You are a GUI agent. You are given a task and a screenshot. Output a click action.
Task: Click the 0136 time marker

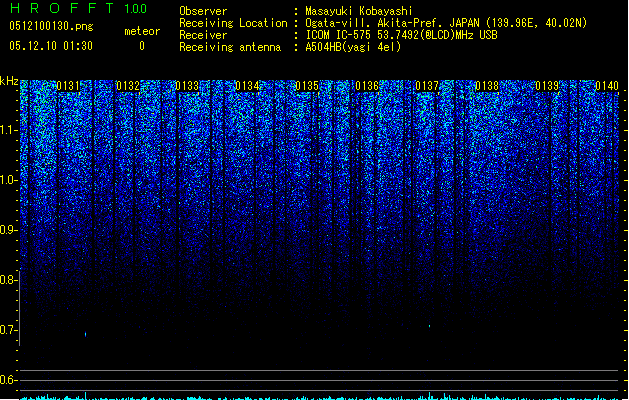pos(367,86)
